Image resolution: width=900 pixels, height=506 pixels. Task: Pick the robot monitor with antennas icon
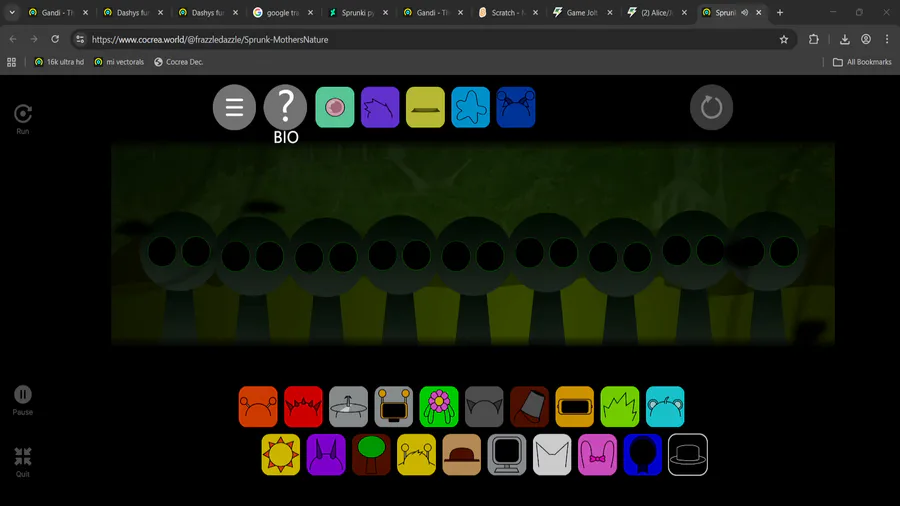[x=394, y=407]
